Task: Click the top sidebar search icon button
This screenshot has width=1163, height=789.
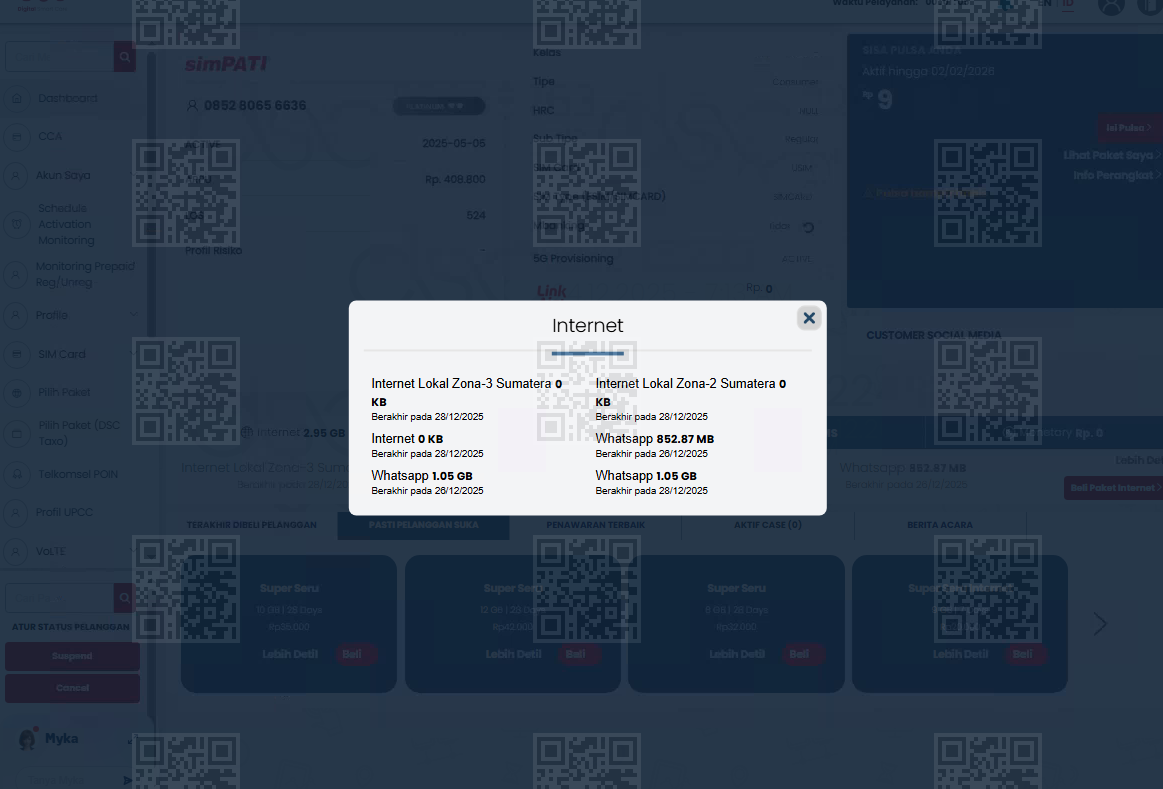Action: point(125,57)
